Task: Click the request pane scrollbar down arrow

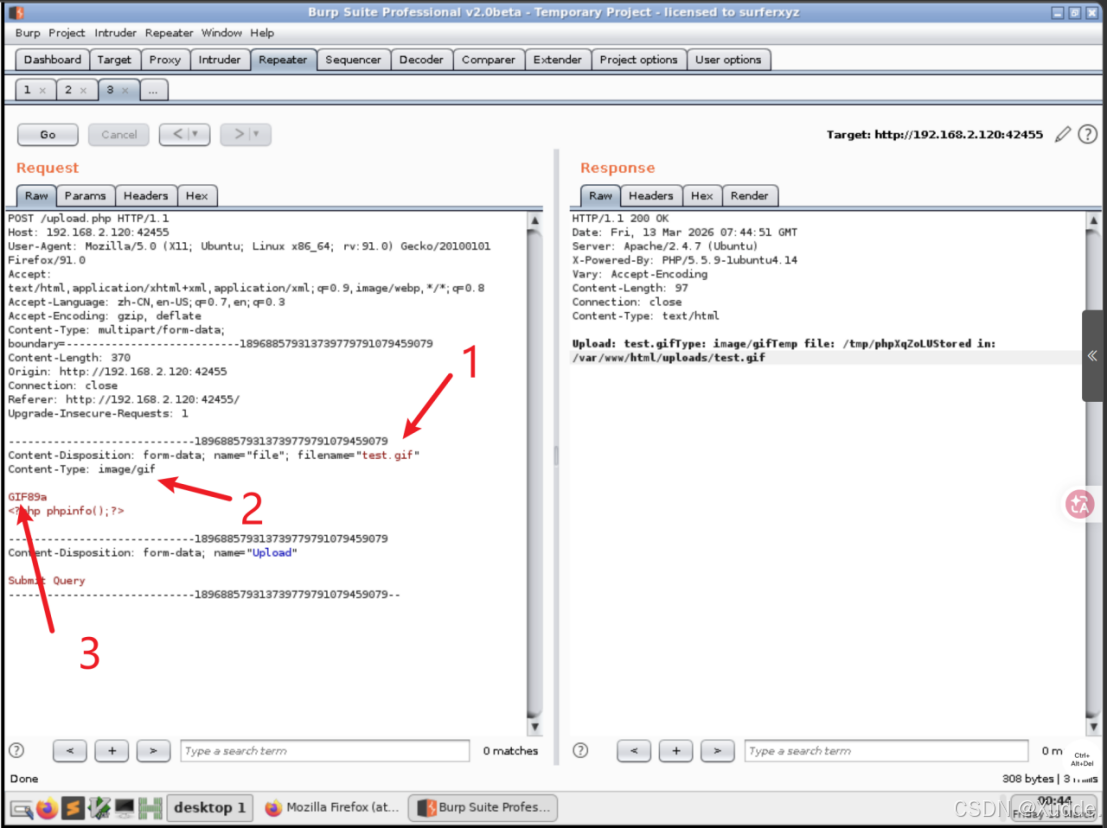Action: (x=534, y=727)
